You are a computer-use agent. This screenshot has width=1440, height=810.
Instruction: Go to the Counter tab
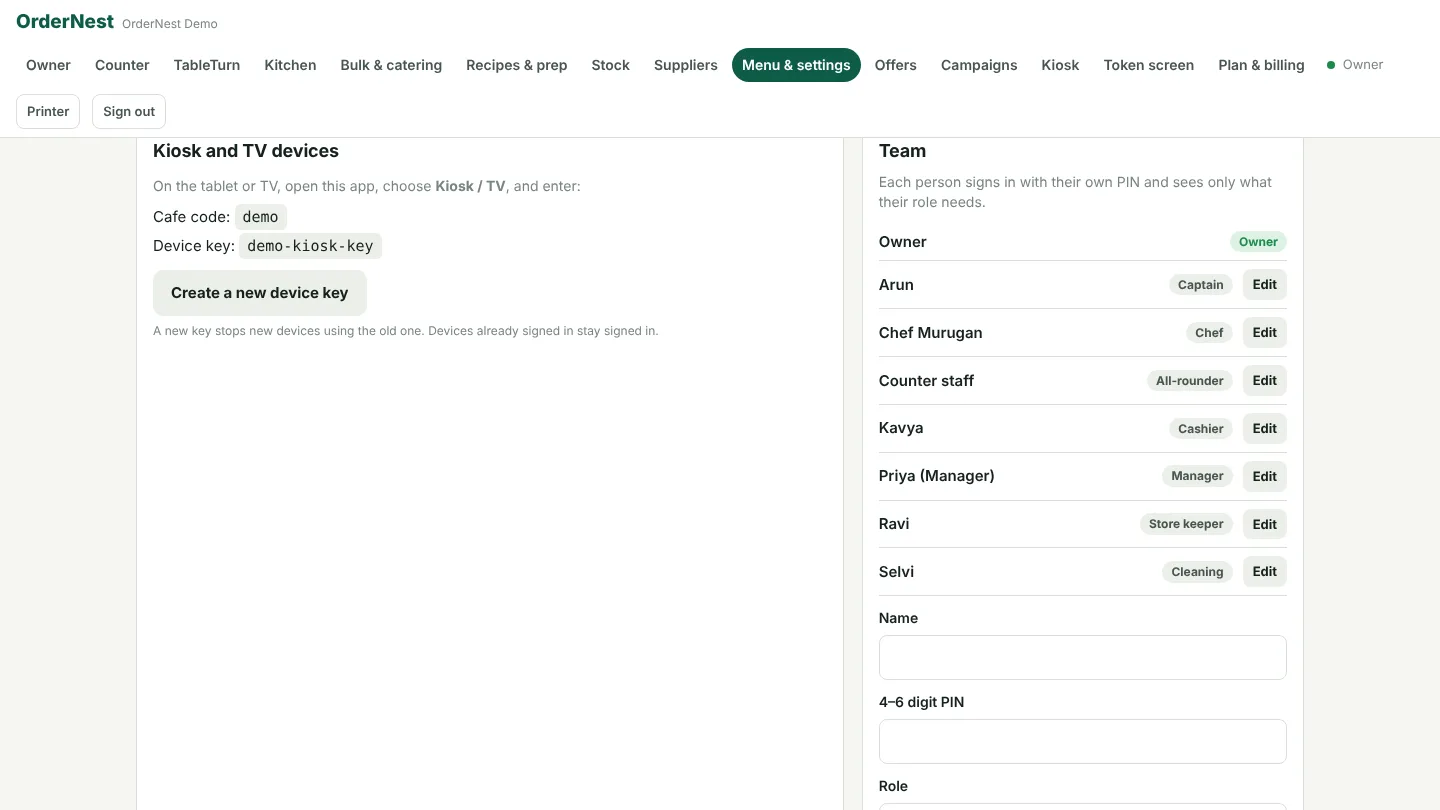(x=122, y=65)
